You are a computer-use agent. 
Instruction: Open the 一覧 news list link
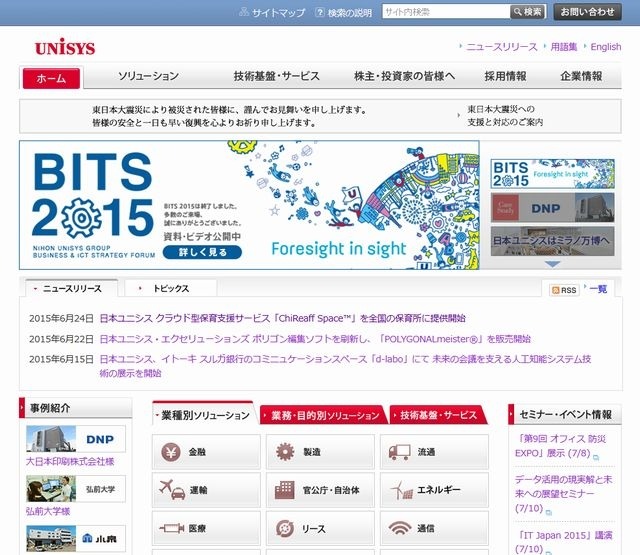point(598,289)
